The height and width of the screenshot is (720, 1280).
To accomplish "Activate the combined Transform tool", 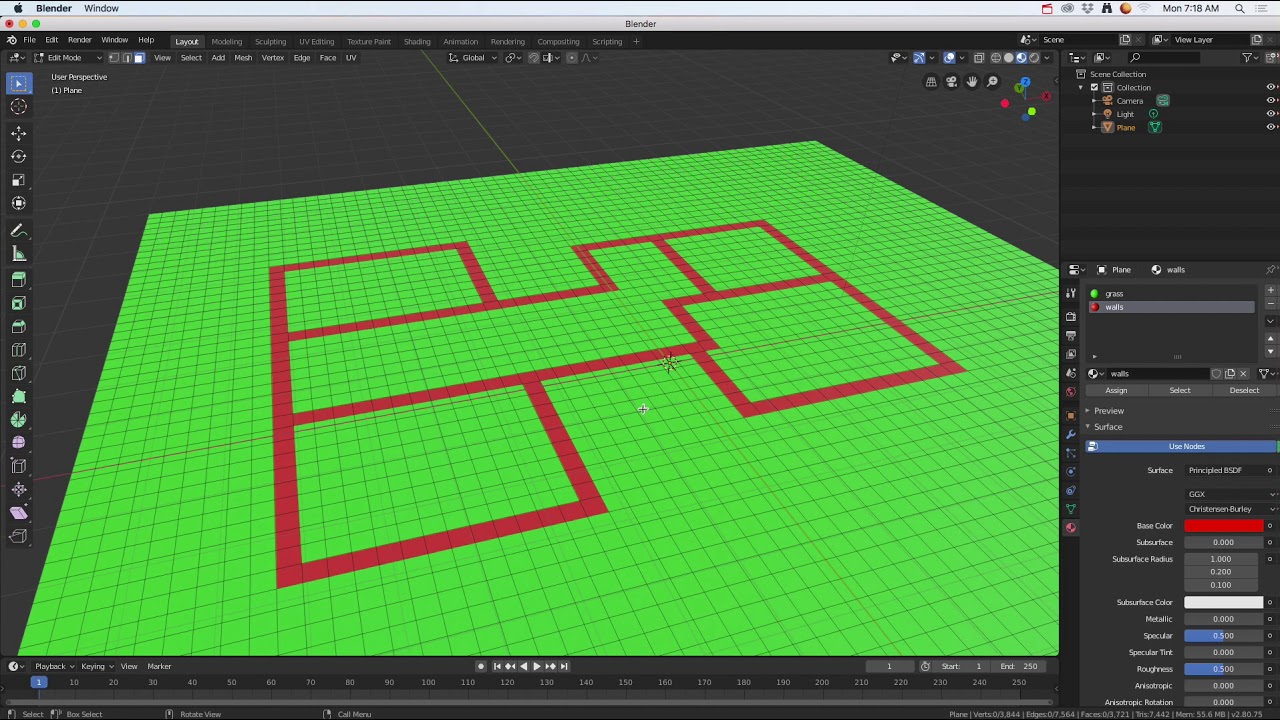I will coord(18,203).
